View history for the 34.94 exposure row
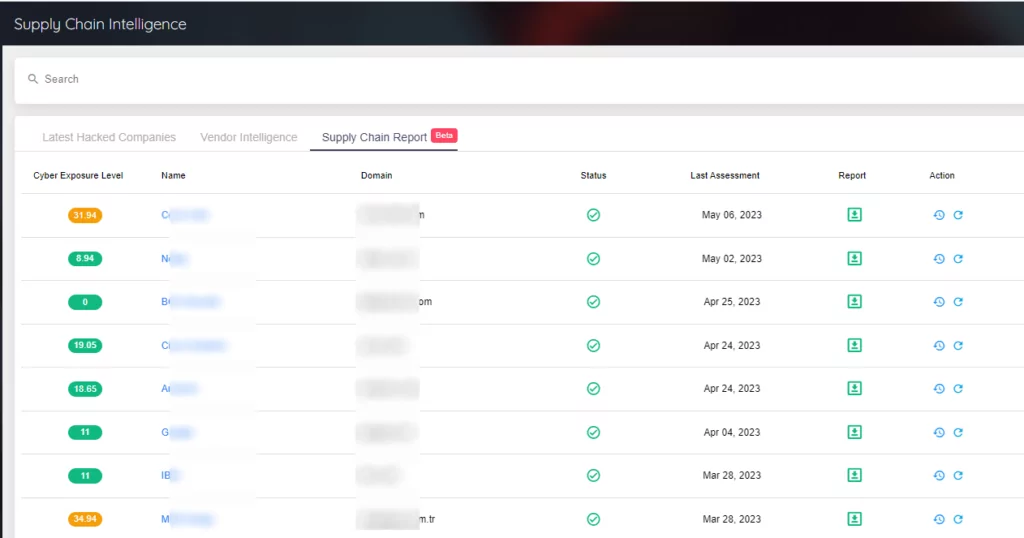Viewport: 1024px width, 538px height. [939, 519]
